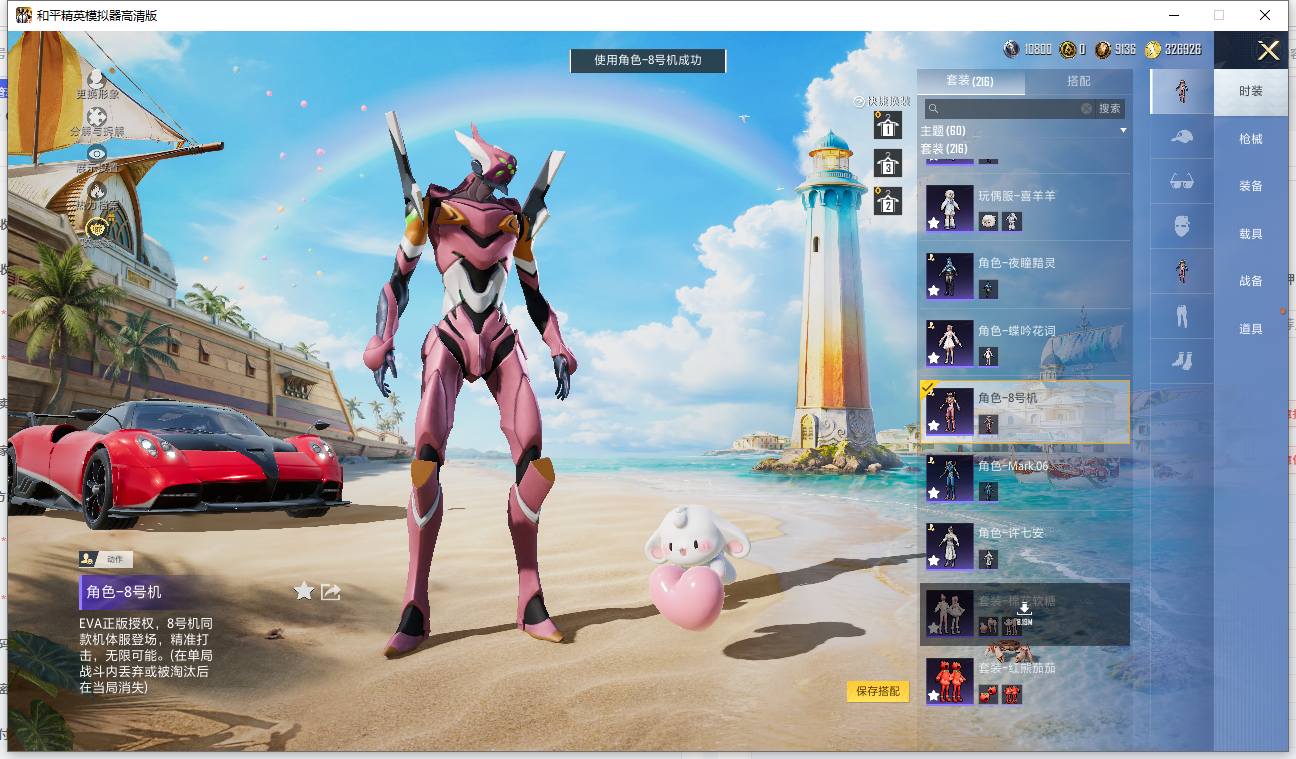The image size is (1296, 759).
Task: Favorite the 套装-红熊茄茄 star
Action: point(934,695)
